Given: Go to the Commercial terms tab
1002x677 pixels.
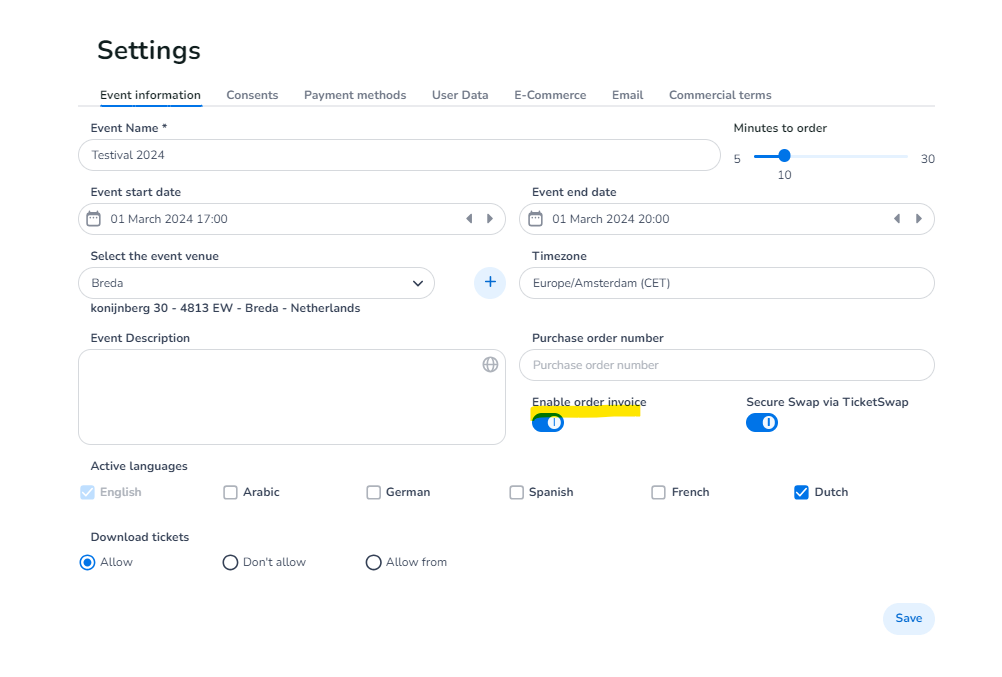Looking at the screenshot, I should 720,95.
